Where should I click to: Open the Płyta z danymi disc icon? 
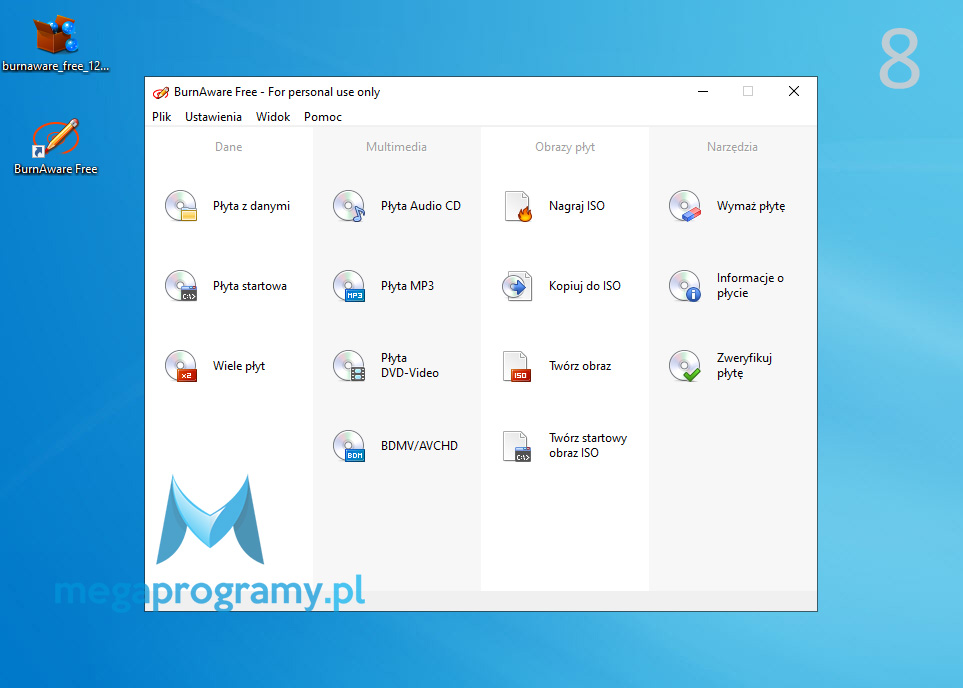tap(181, 206)
